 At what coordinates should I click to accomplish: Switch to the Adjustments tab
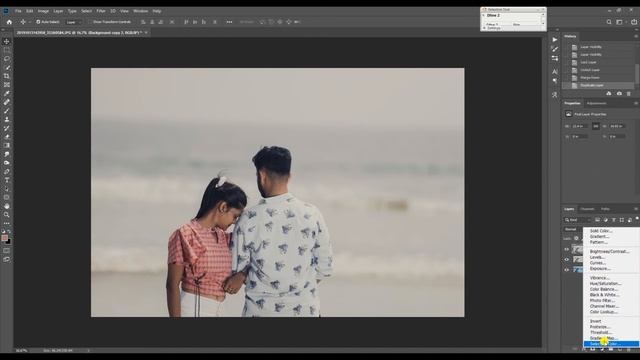596,103
